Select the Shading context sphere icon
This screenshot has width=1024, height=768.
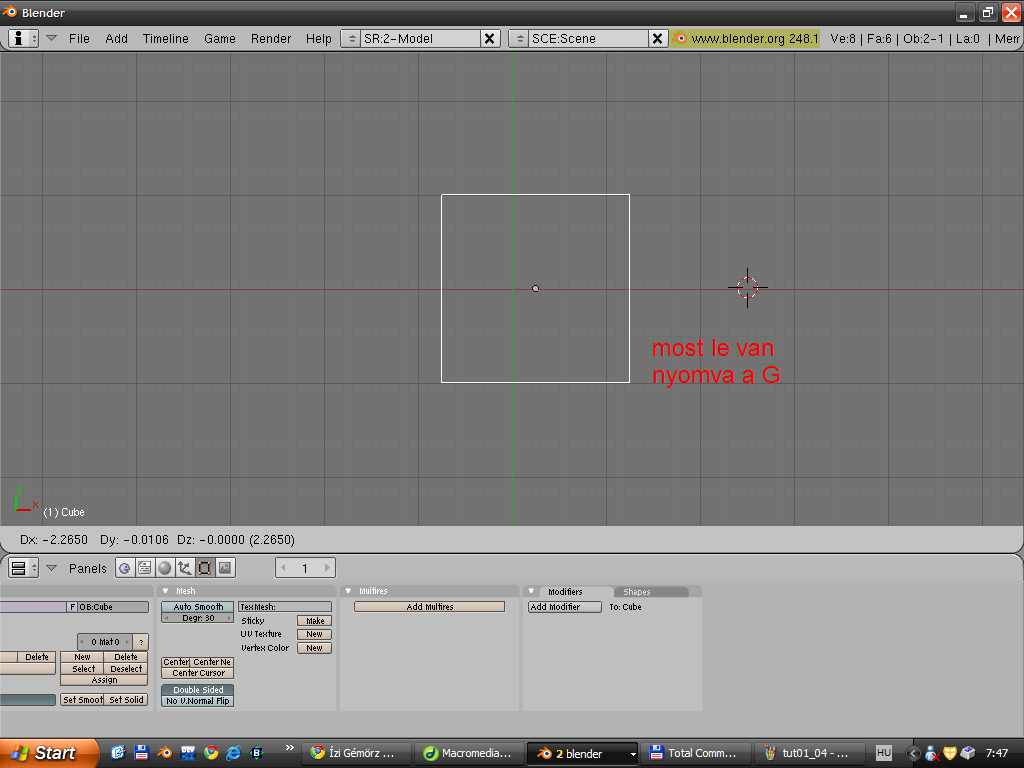(x=165, y=568)
